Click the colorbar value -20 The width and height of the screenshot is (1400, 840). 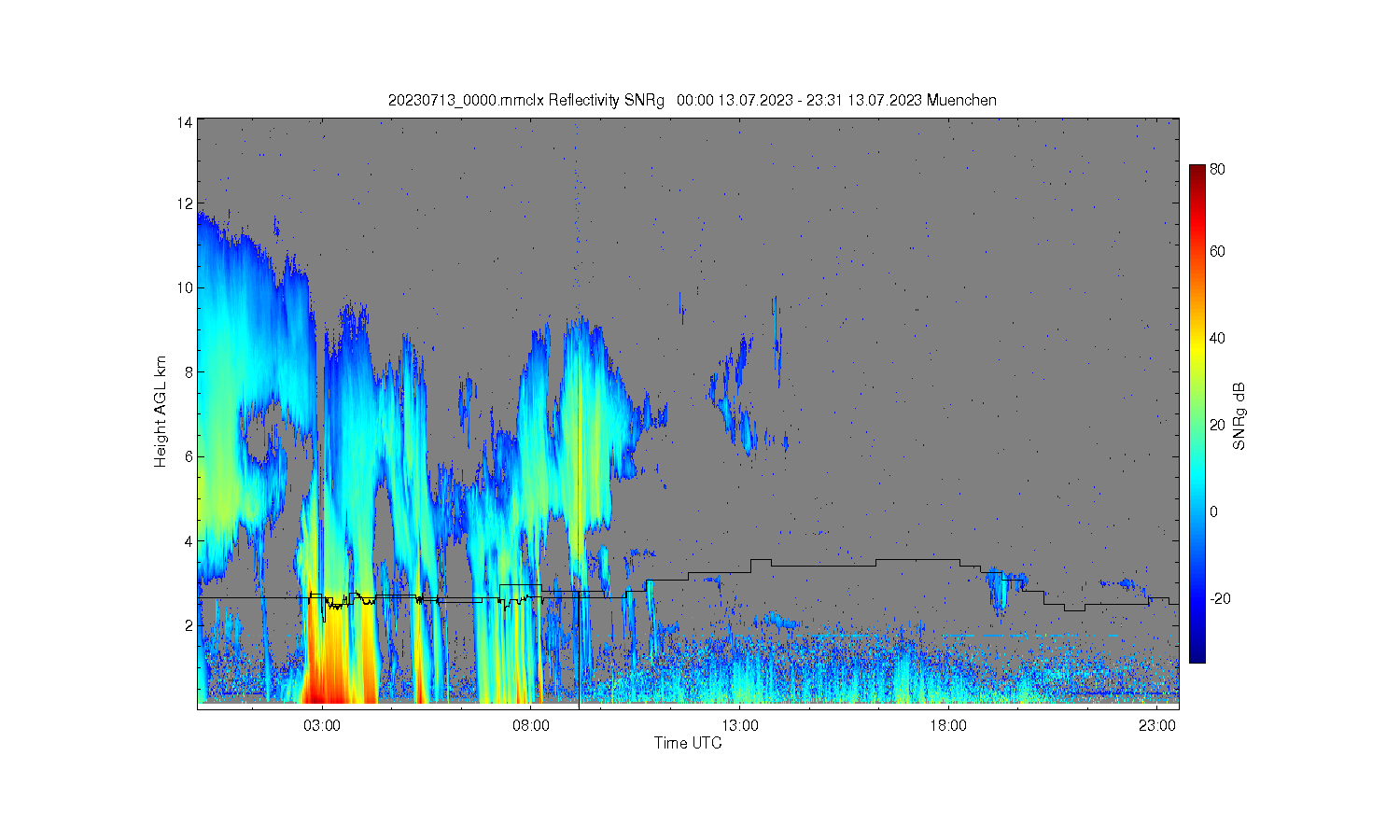1220,599
